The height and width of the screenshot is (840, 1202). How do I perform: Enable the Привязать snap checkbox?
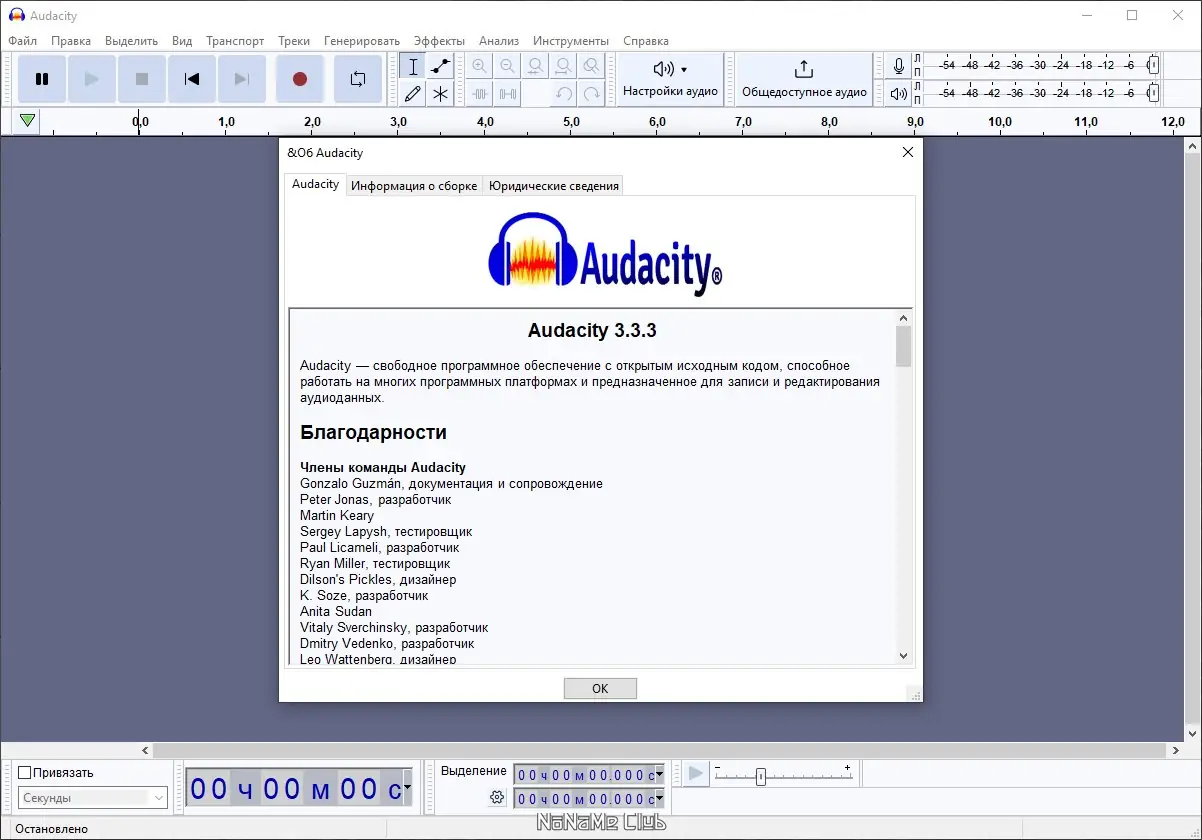coord(25,772)
